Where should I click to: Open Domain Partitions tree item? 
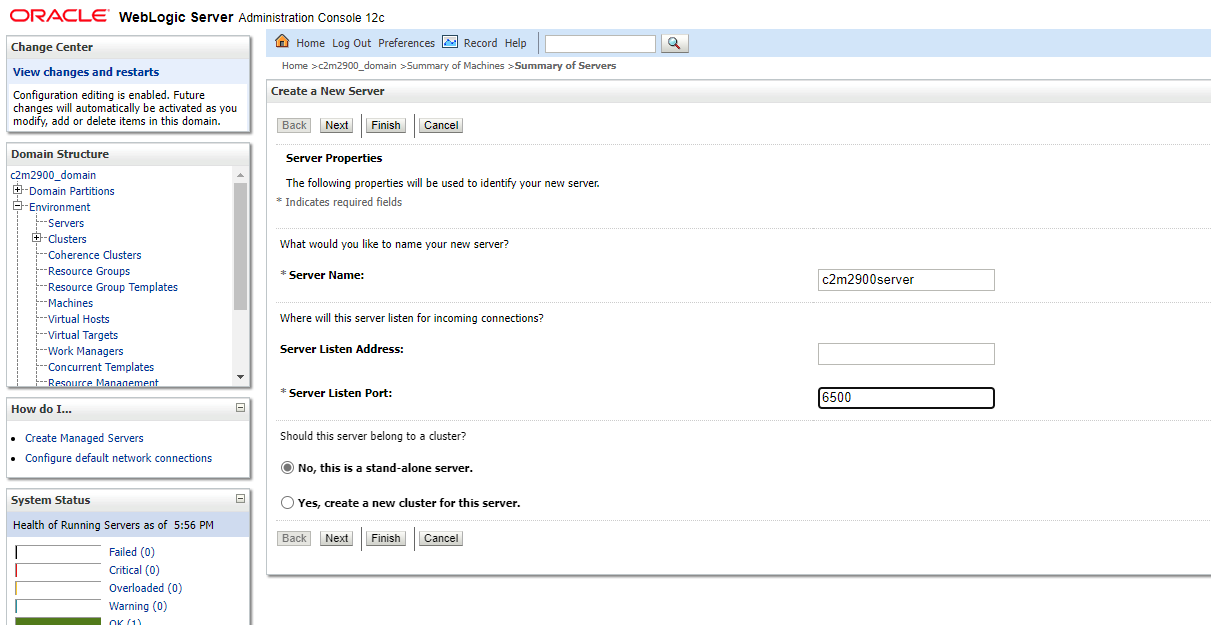click(72, 191)
